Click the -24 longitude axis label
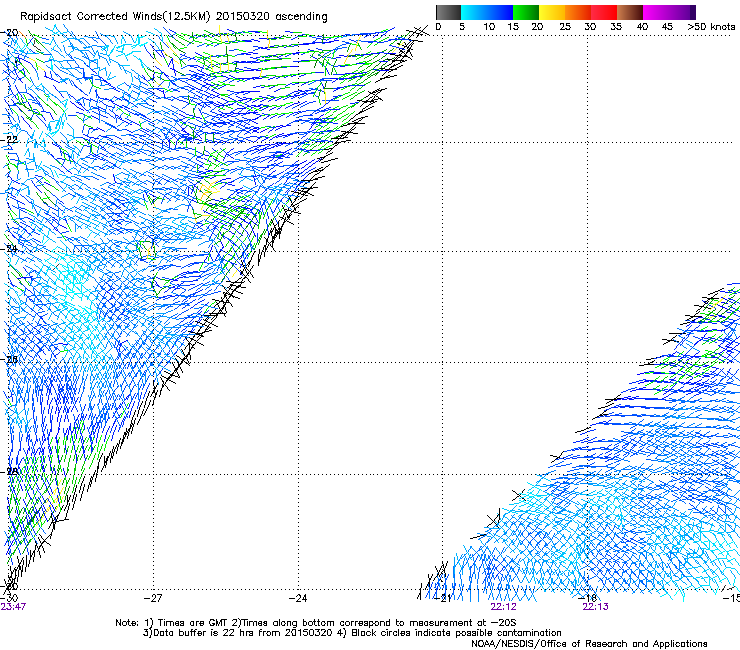This screenshot has width=740, height=650. pyautogui.click(x=298, y=598)
